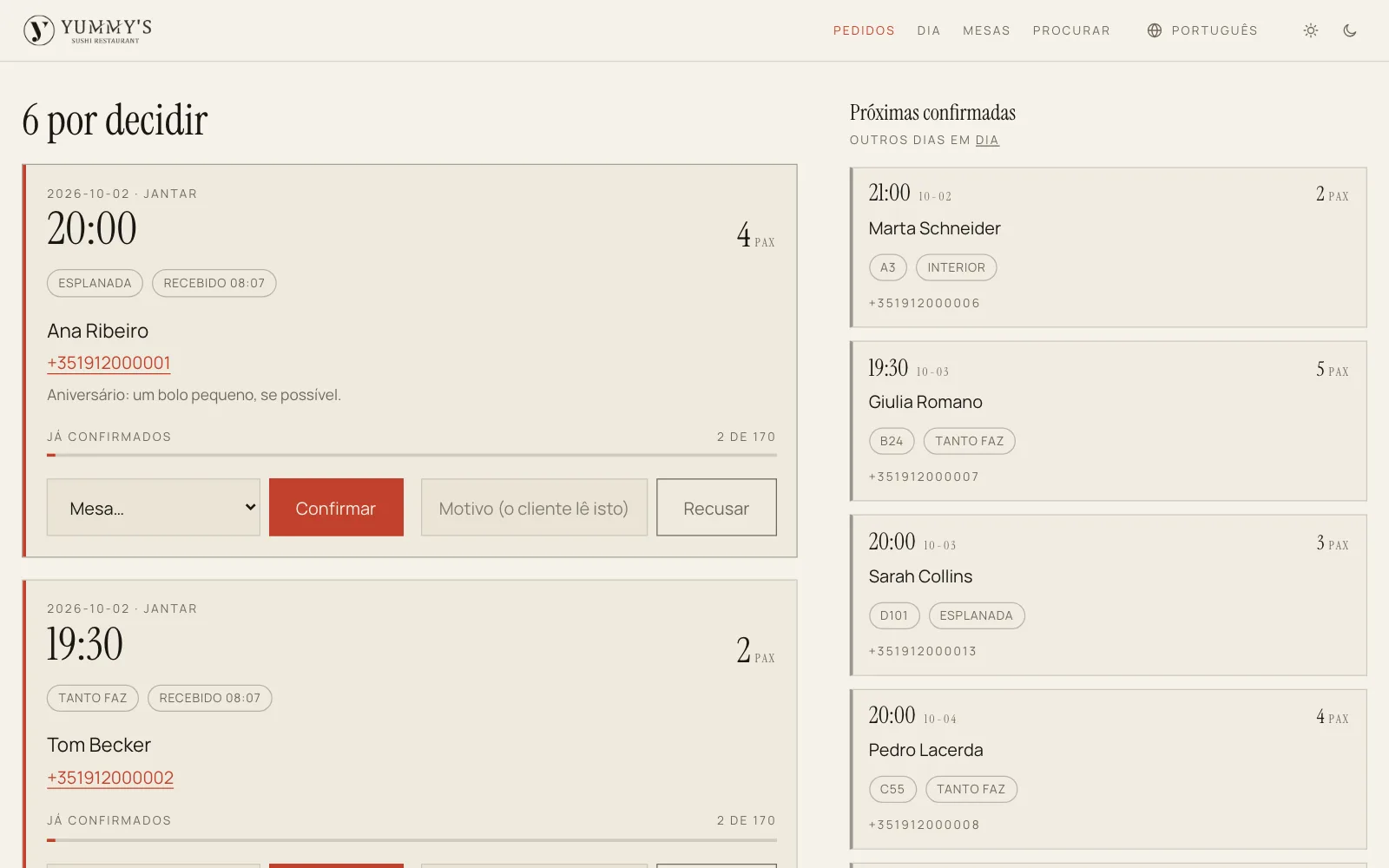The height and width of the screenshot is (868, 1389).
Task: Click the globe language icon
Action: pos(1155,30)
